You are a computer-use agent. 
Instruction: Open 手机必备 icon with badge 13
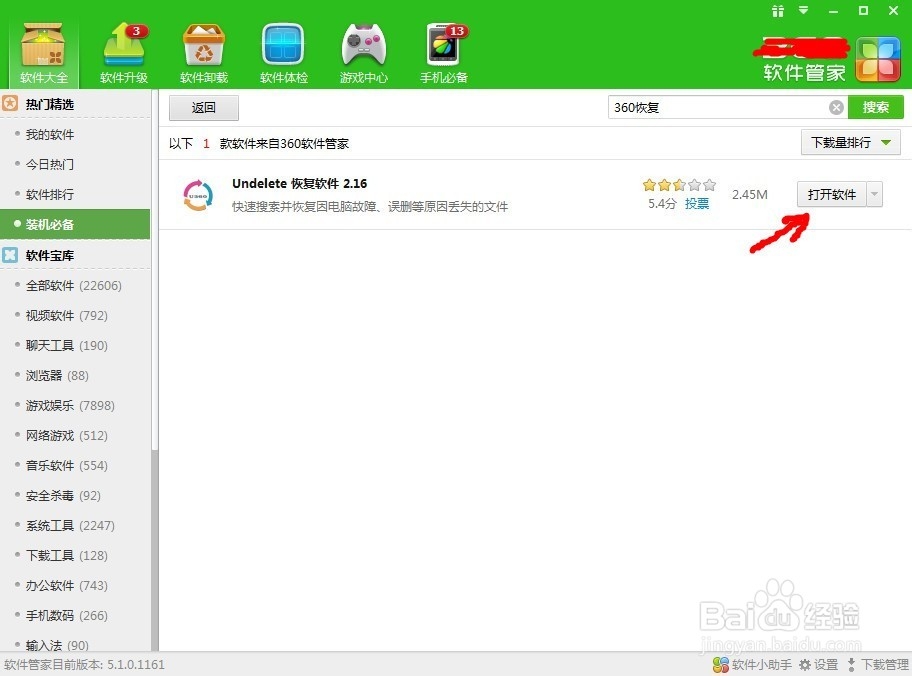[x=443, y=45]
